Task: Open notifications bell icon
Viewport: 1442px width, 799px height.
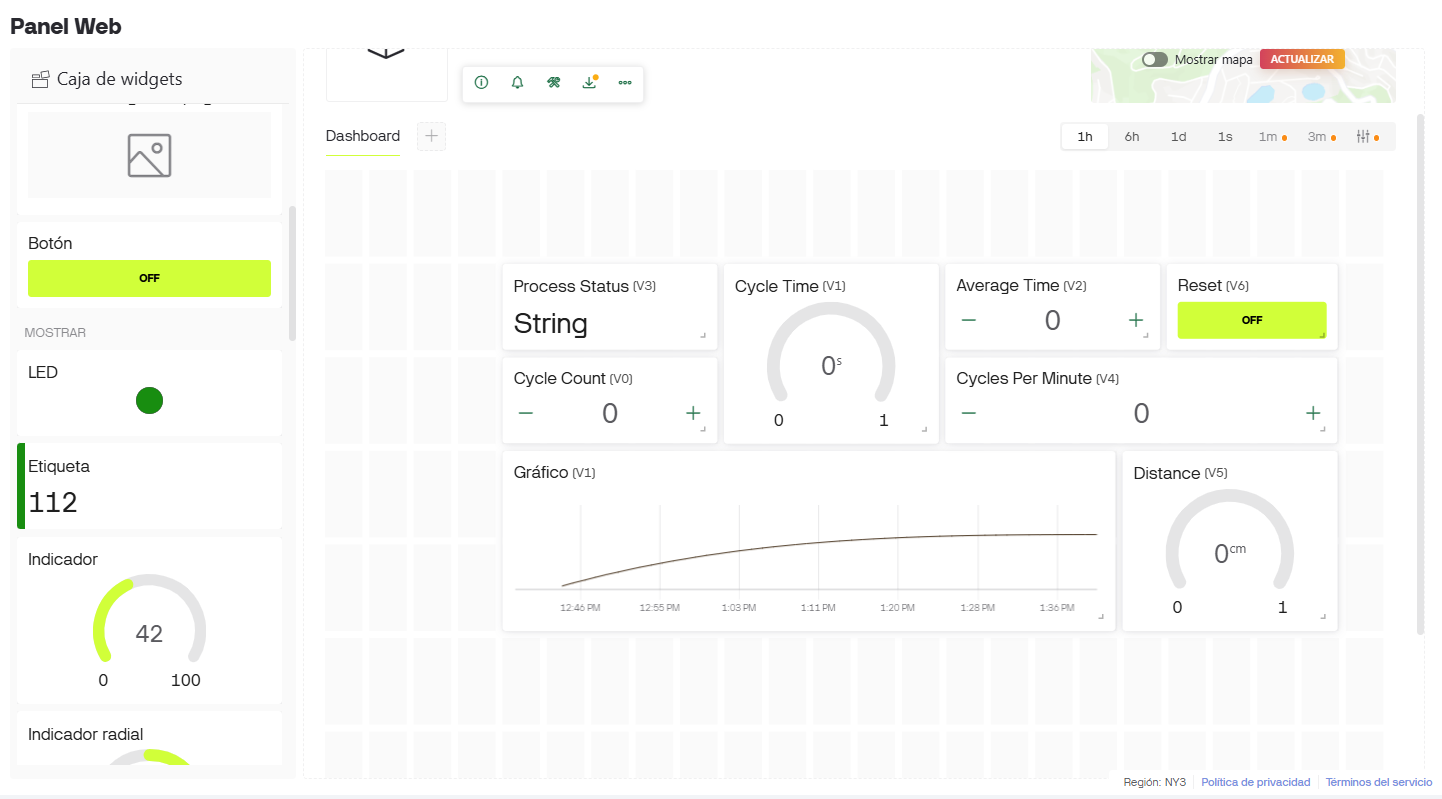Action: [517, 83]
